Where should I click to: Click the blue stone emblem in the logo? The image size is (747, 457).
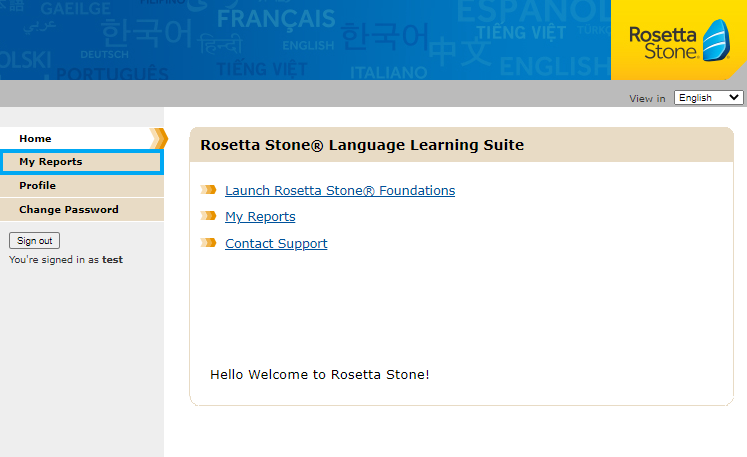pyautogui.click(x=715, y=41)
